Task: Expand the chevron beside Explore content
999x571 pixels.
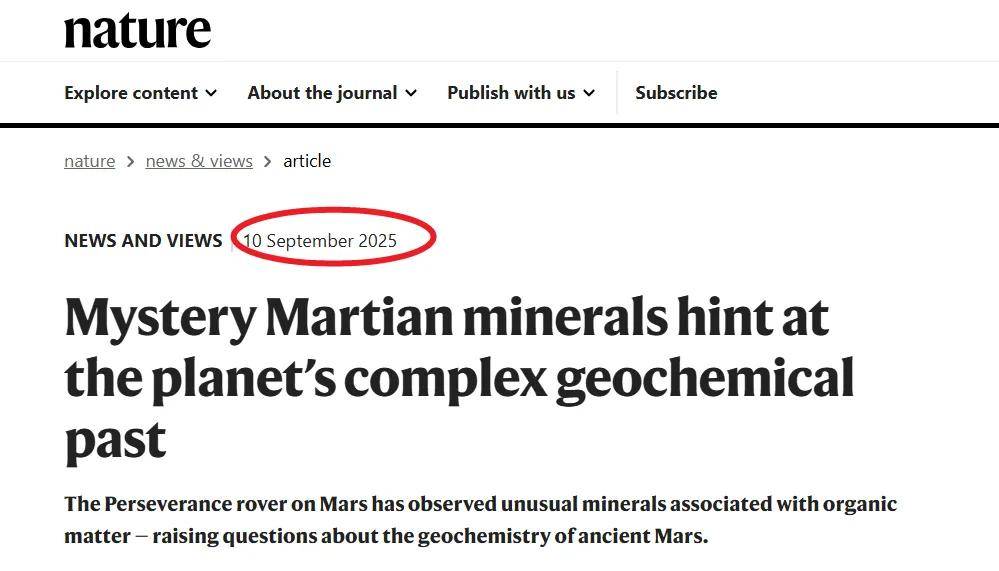Action: [x=211, y=93]
